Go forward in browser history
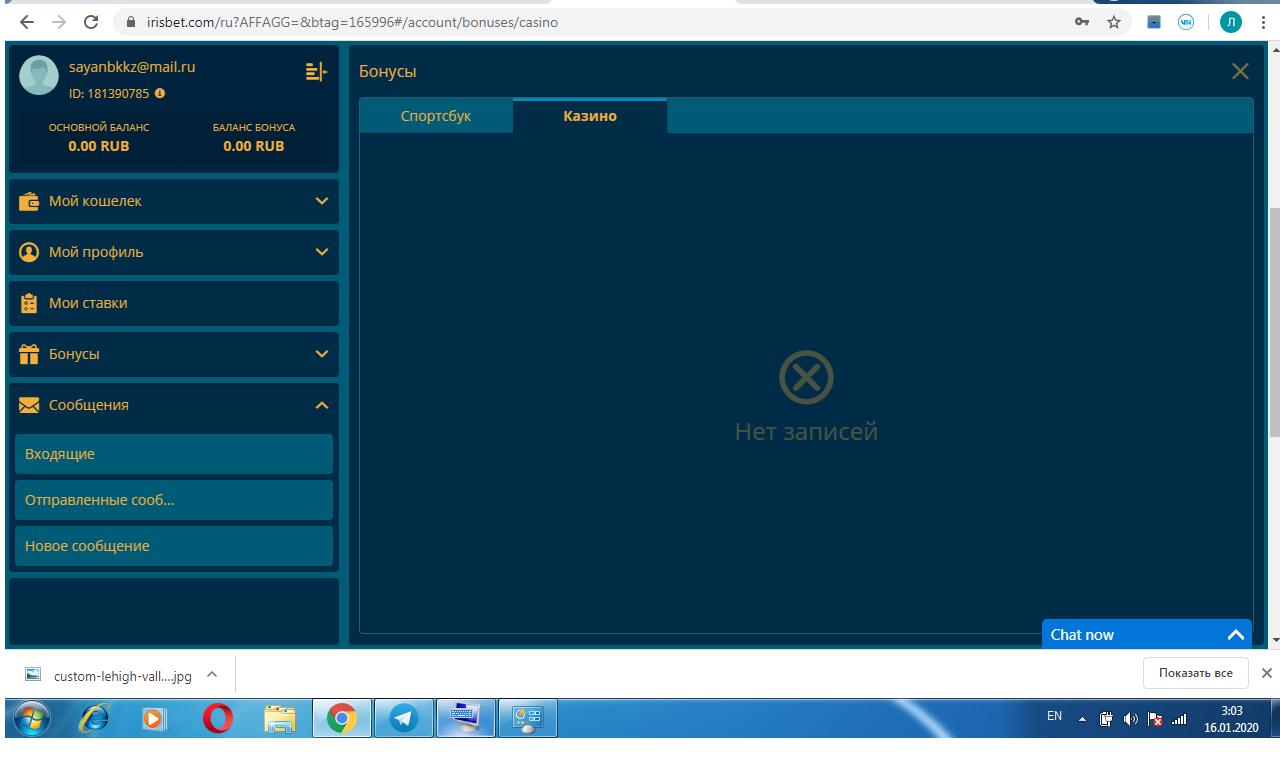Viewport: 1280px width, 768px height. point(59,22)
